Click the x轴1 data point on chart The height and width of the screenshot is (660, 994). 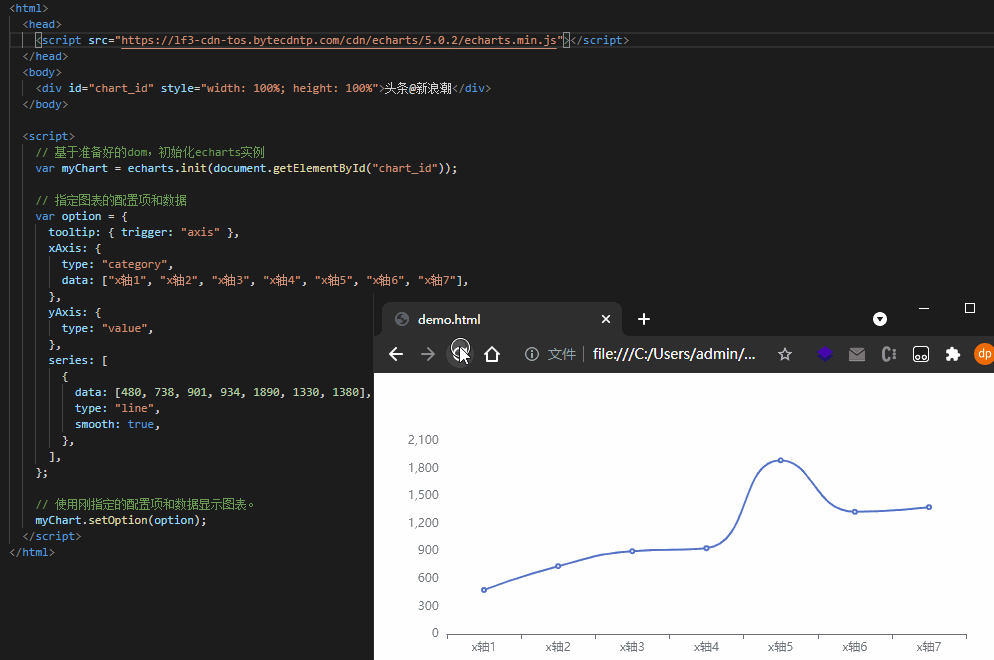coord(484,590)
